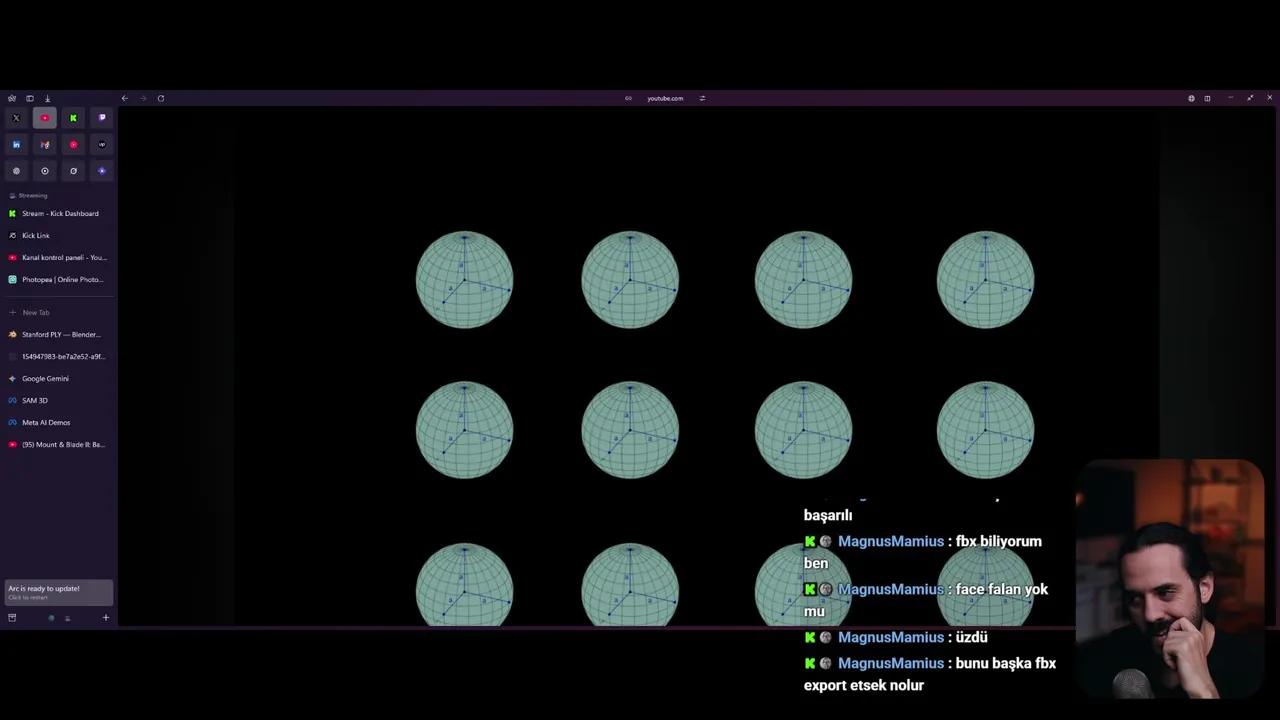Screen dimensions: 1280x720
Task: Click the youtube.com address bar
Action: pos(665,98)
